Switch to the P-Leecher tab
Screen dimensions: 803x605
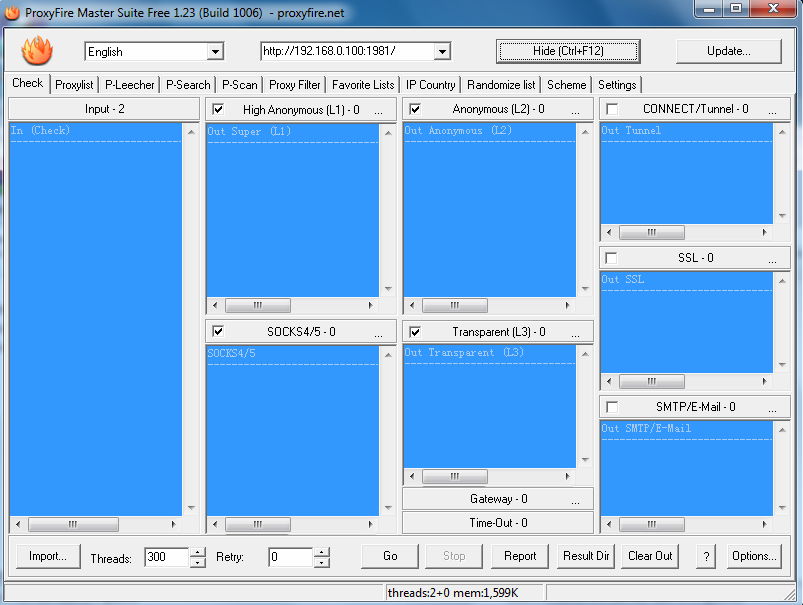[130, 85]
